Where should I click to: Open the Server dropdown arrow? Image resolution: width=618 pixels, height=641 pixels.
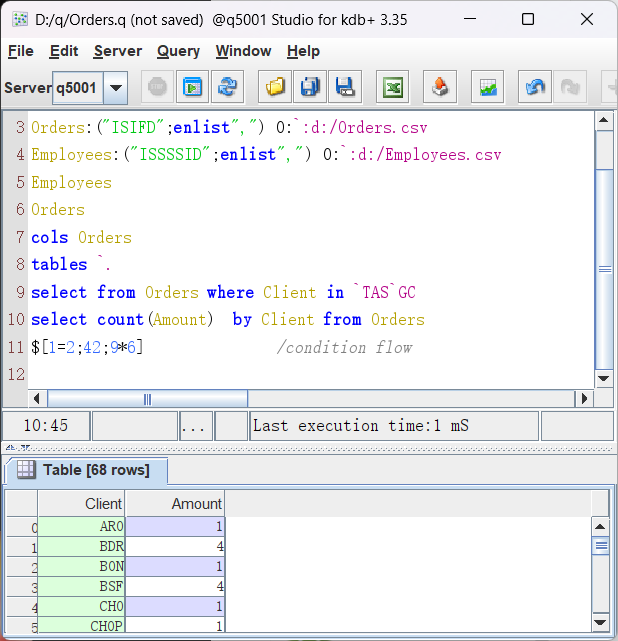tap(116, 88)
